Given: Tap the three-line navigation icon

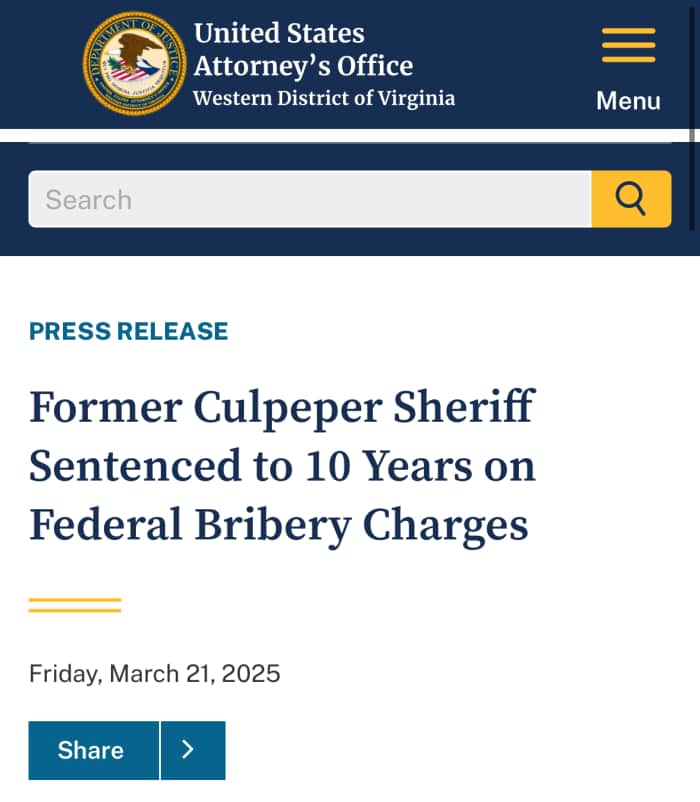Looking at the screenshot, I should (x=628, y=47).
